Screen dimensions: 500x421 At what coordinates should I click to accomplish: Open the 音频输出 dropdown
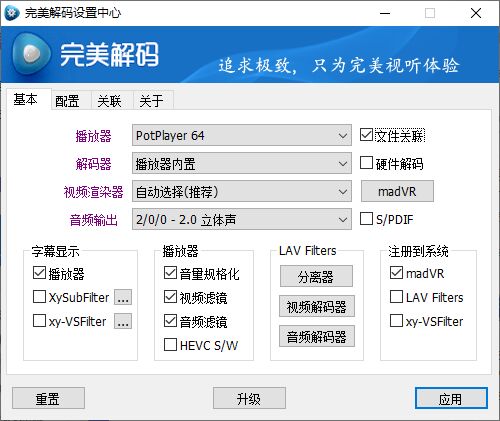(242, 219)
